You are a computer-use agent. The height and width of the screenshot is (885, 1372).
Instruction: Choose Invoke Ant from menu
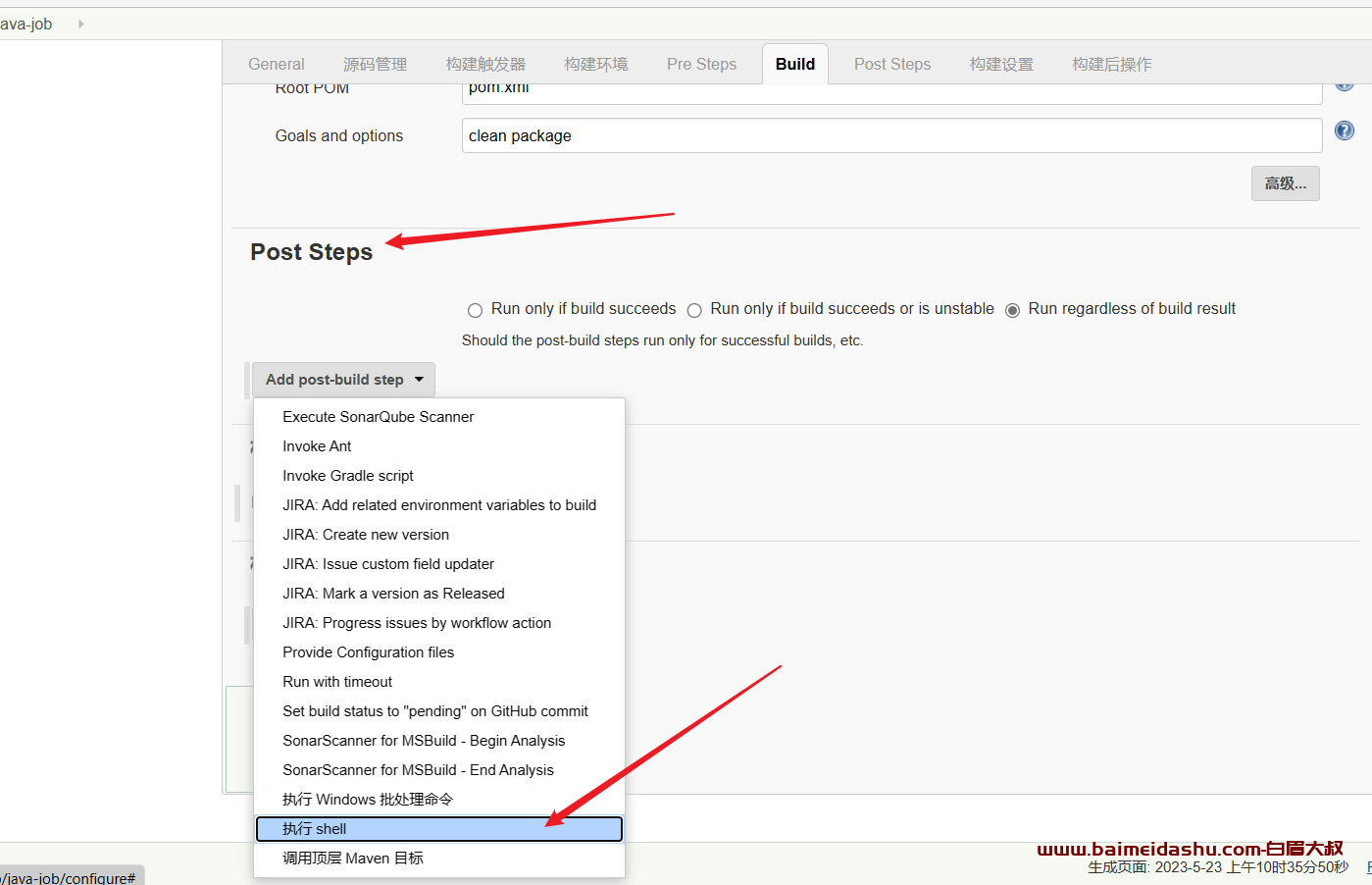click(x=439, y=446)
